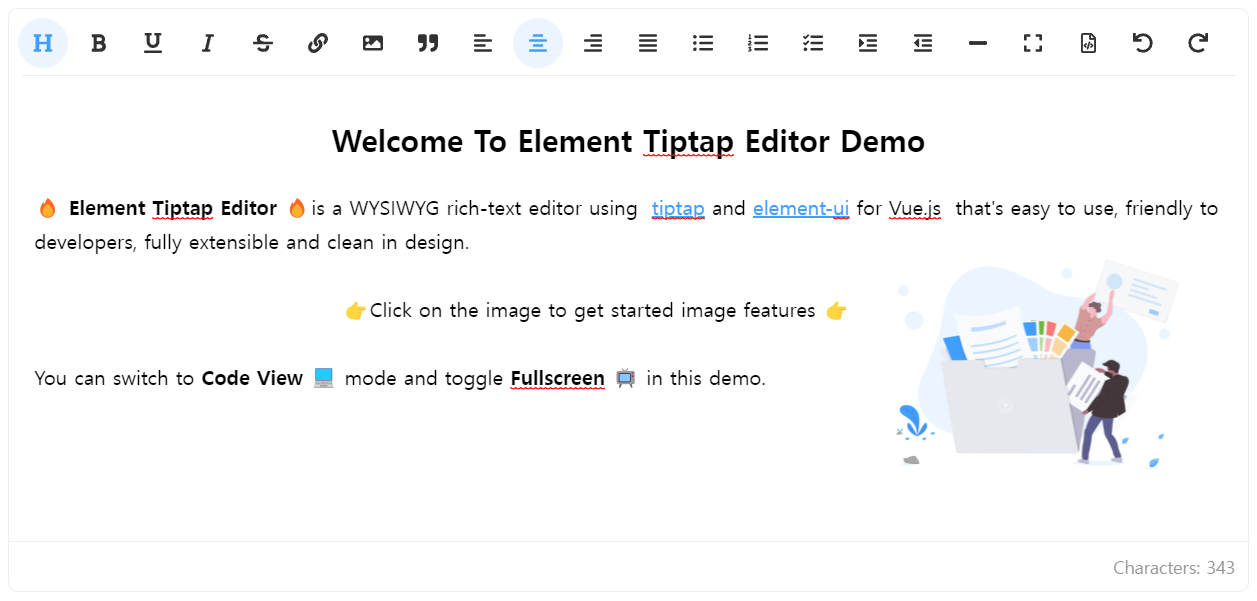Click the bold 'Element Tiptap Editor' text

pyautogui.click(x=173, y=209)
